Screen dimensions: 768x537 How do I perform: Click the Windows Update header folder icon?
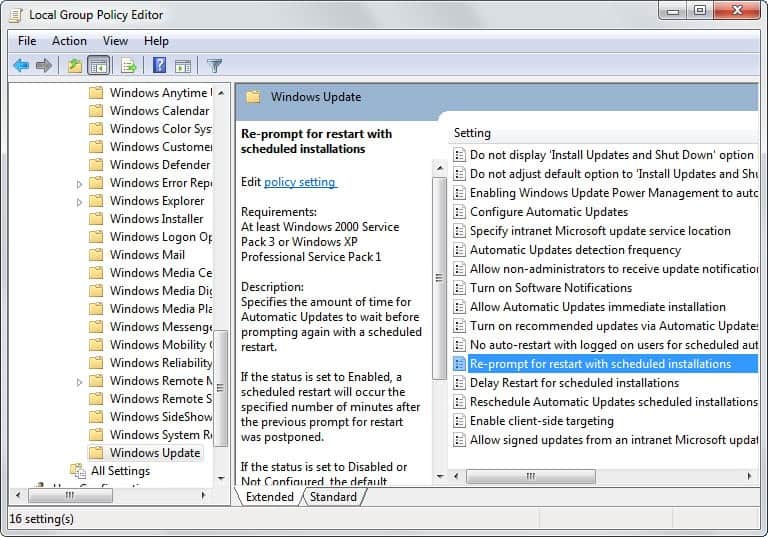tap(253, 97)
